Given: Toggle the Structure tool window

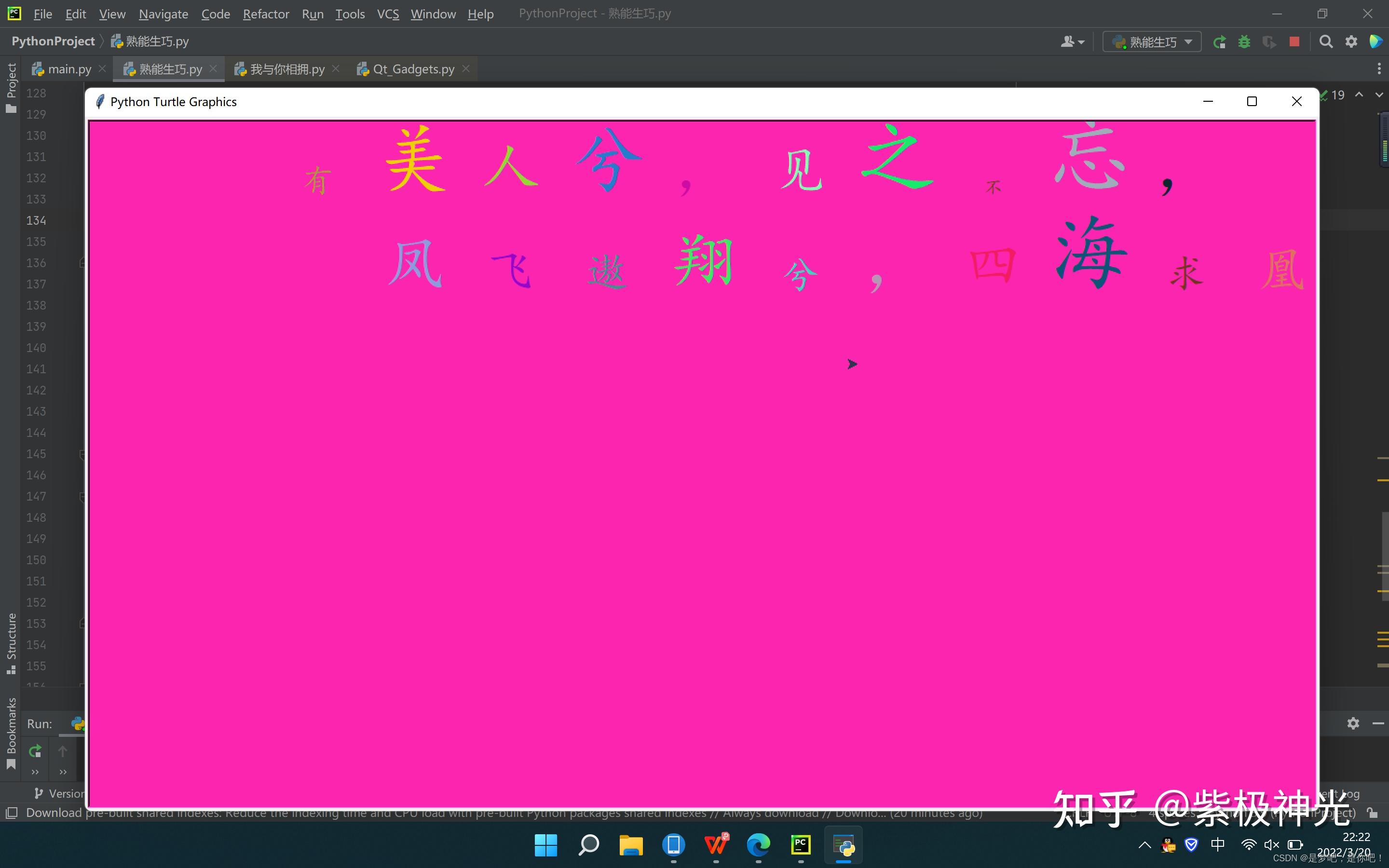Looking at the screenshot, I should click(11, 643).
